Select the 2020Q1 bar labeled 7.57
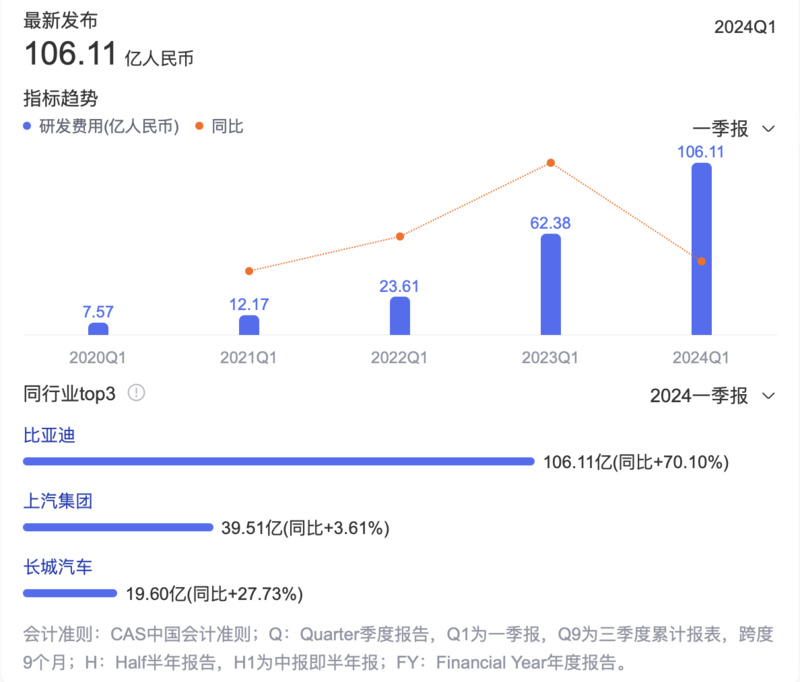 point(98,329)
